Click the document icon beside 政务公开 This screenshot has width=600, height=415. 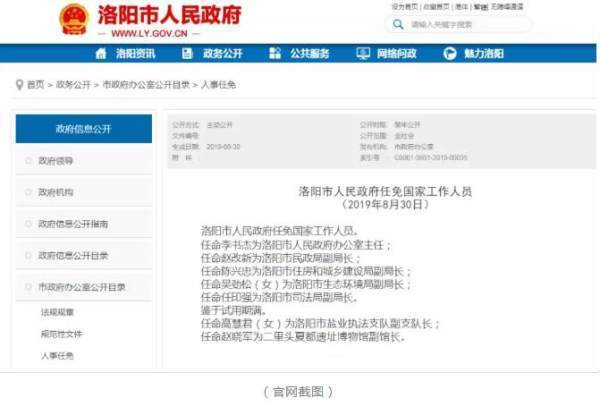[187, 54]
